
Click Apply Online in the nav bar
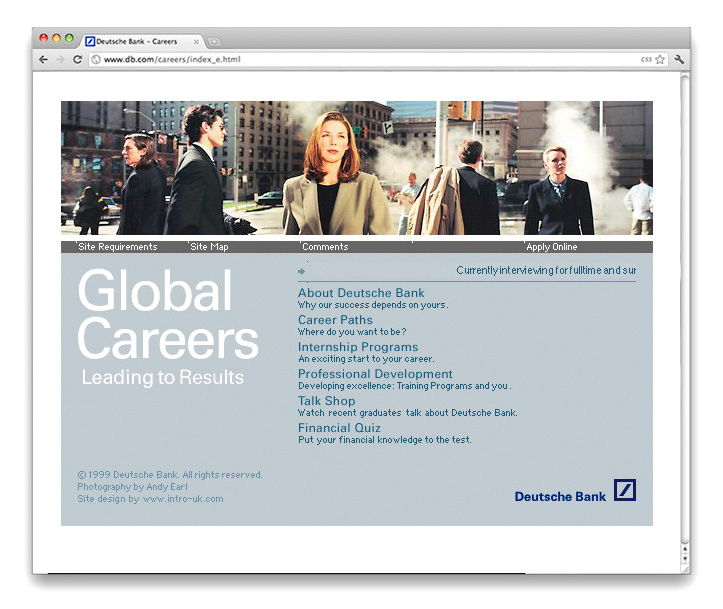coord(551,247)
